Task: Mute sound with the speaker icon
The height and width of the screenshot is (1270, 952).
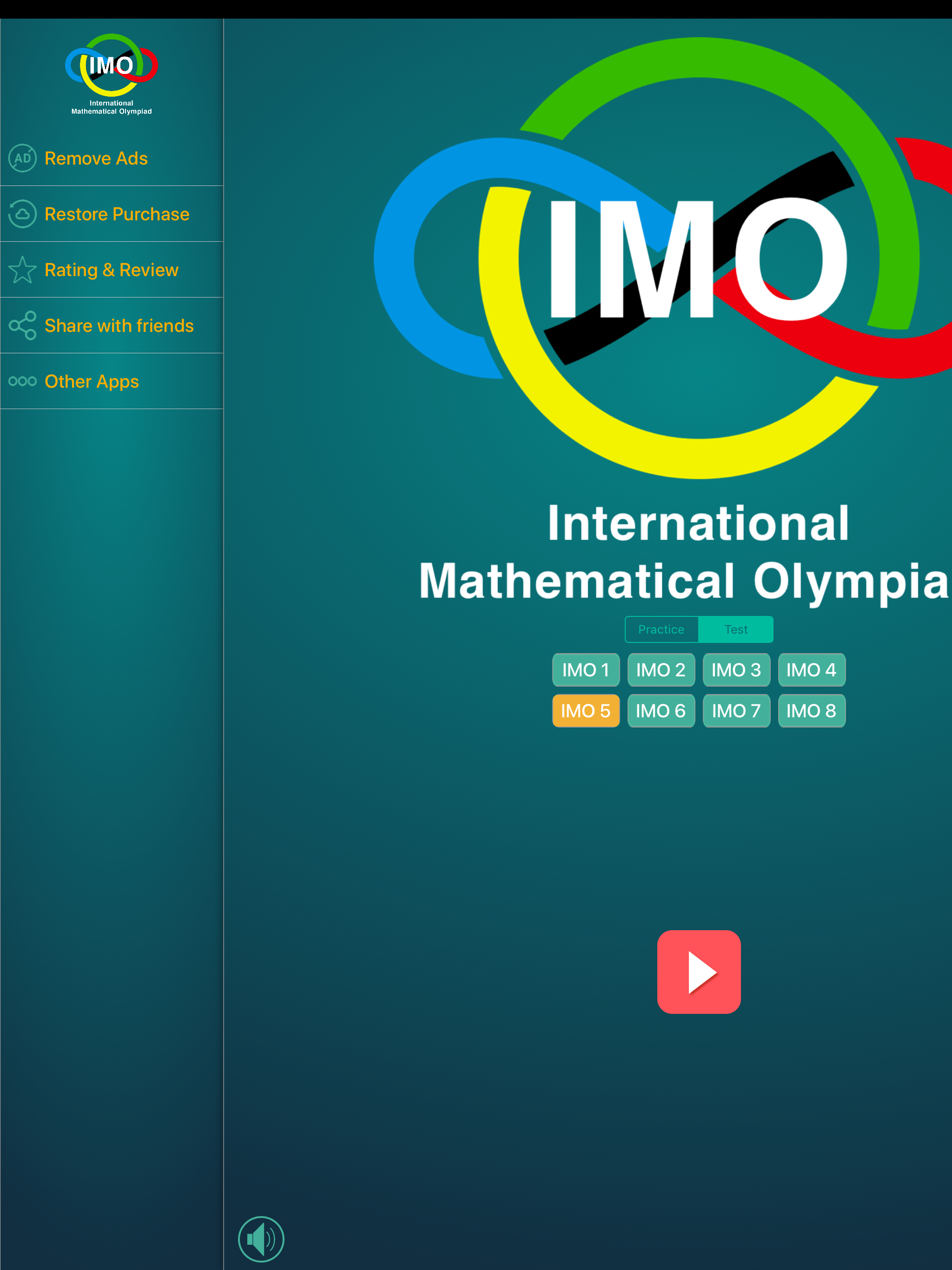Action: click(x=261, y=1238)
